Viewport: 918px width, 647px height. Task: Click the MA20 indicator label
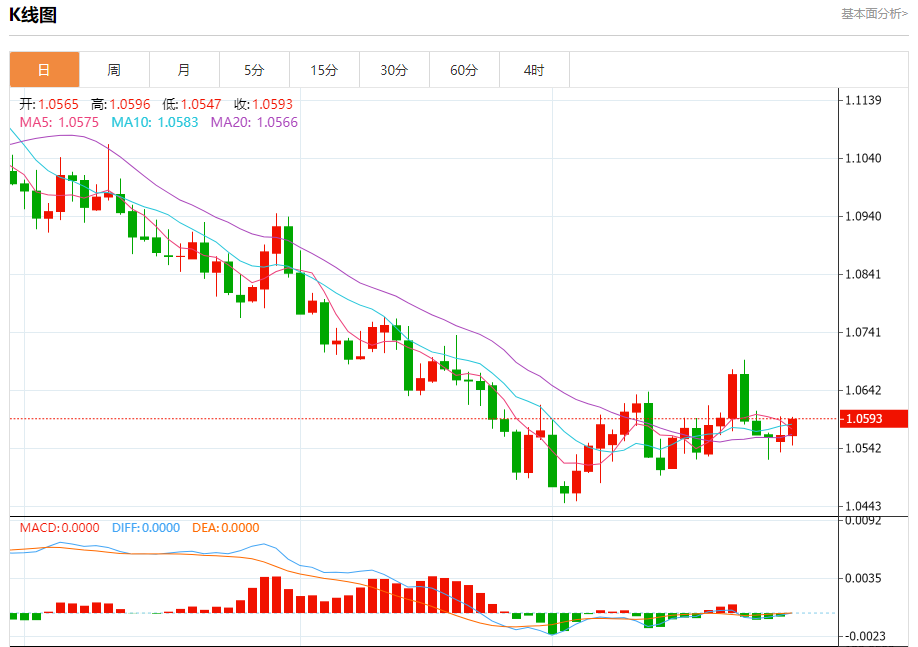[254, 122]
